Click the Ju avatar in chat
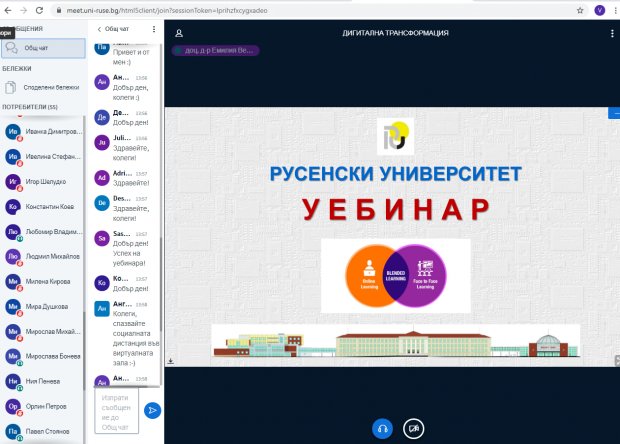This screenshot has width=620, height=444. pyautogui.click(x=102, y=142)
